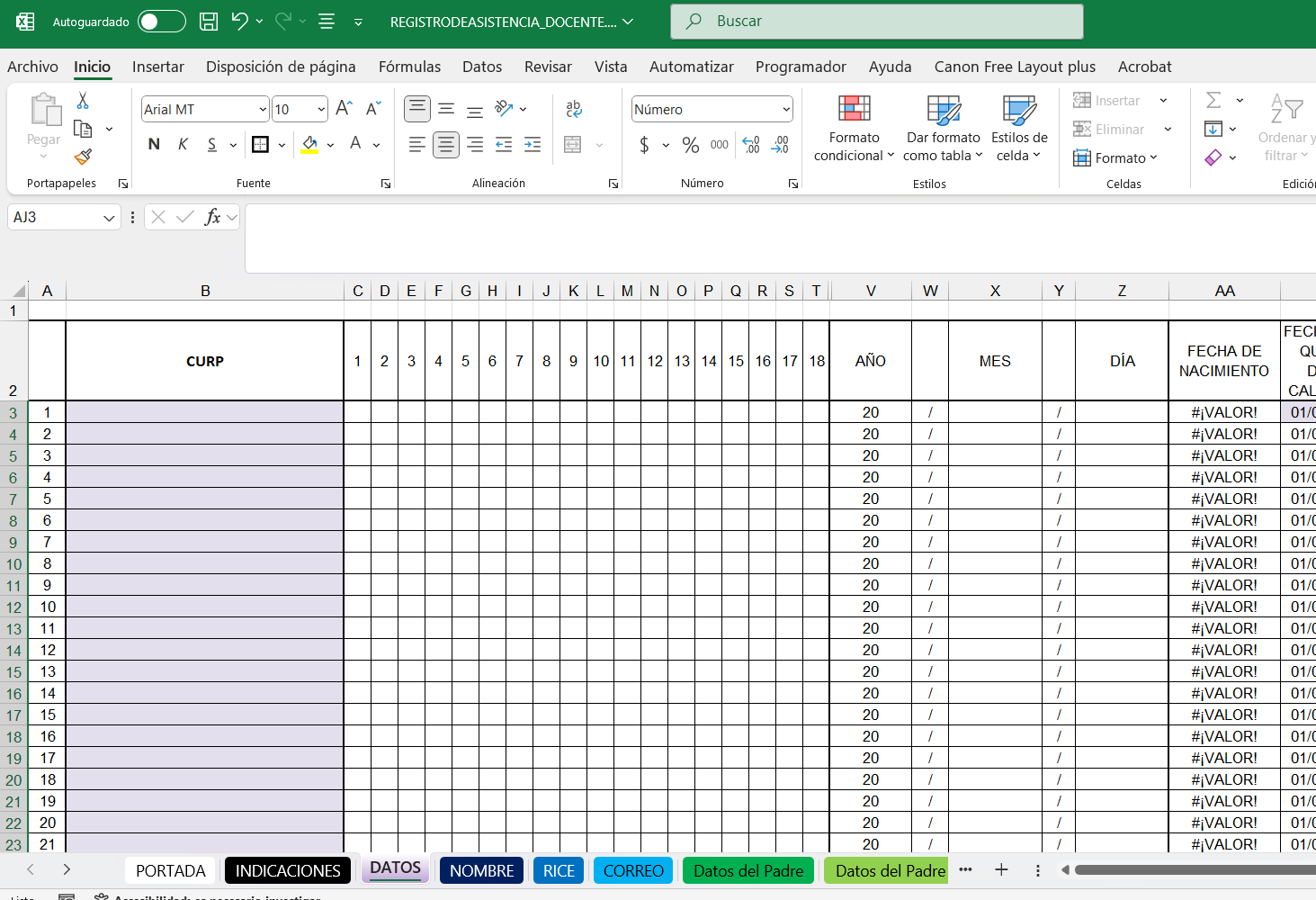Switch to the RICE sheet tab
The width and height of the screenshot is (1316, 900).
[x=559, y=870]
